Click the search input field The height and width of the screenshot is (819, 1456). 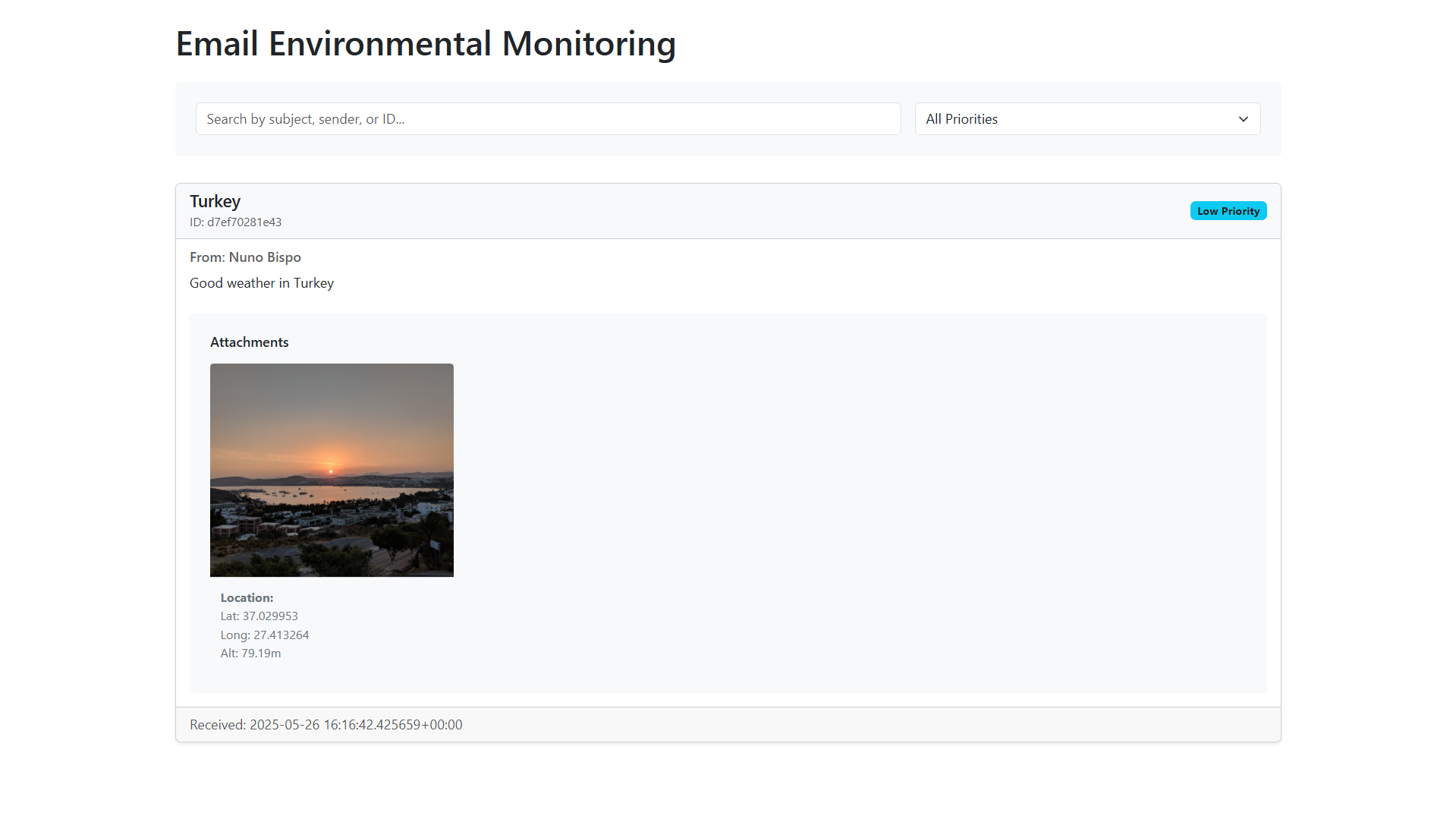(548, 118)
